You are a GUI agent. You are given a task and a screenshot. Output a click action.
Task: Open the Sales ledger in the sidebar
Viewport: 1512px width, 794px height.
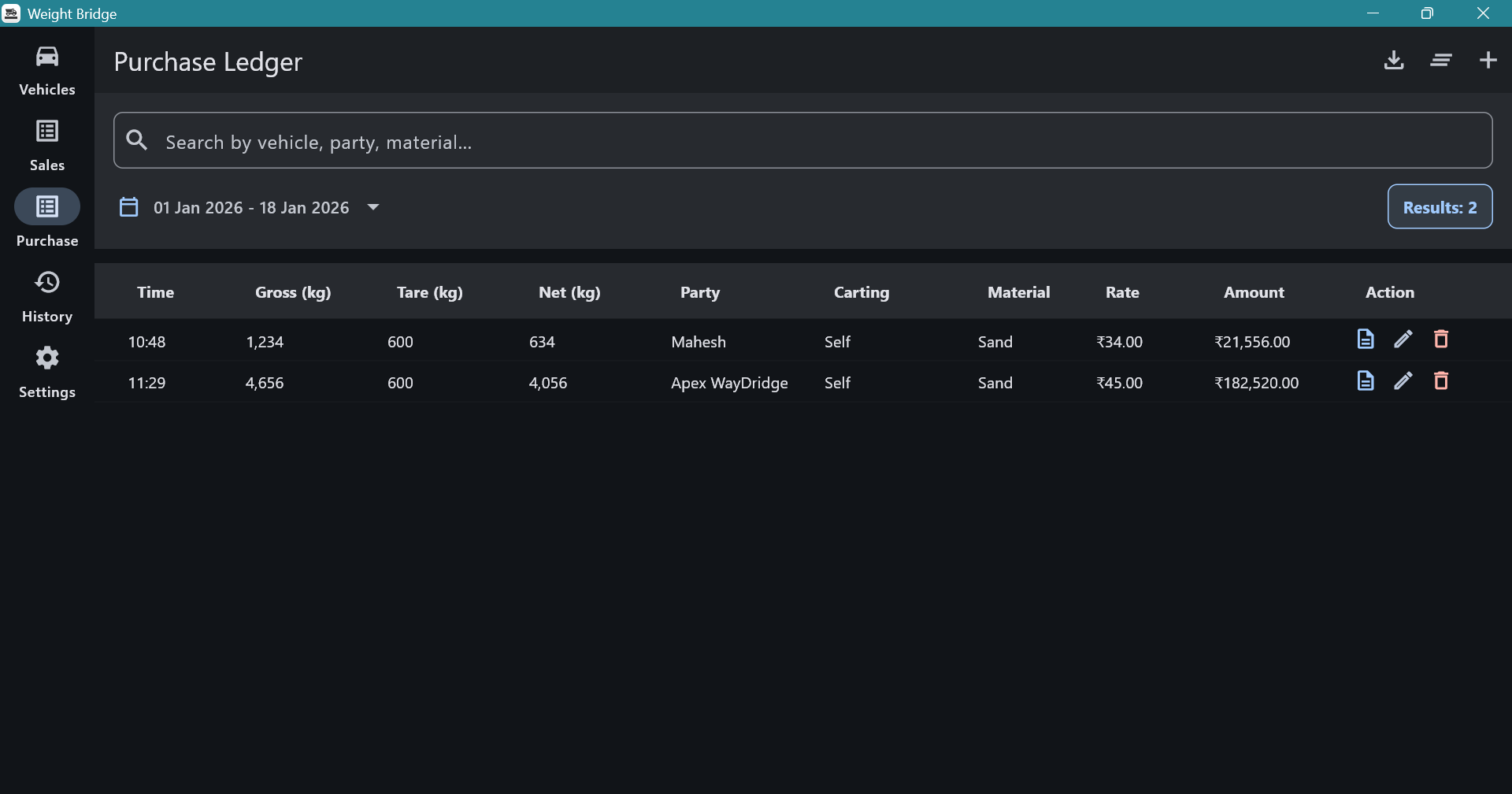pos(47,146)
